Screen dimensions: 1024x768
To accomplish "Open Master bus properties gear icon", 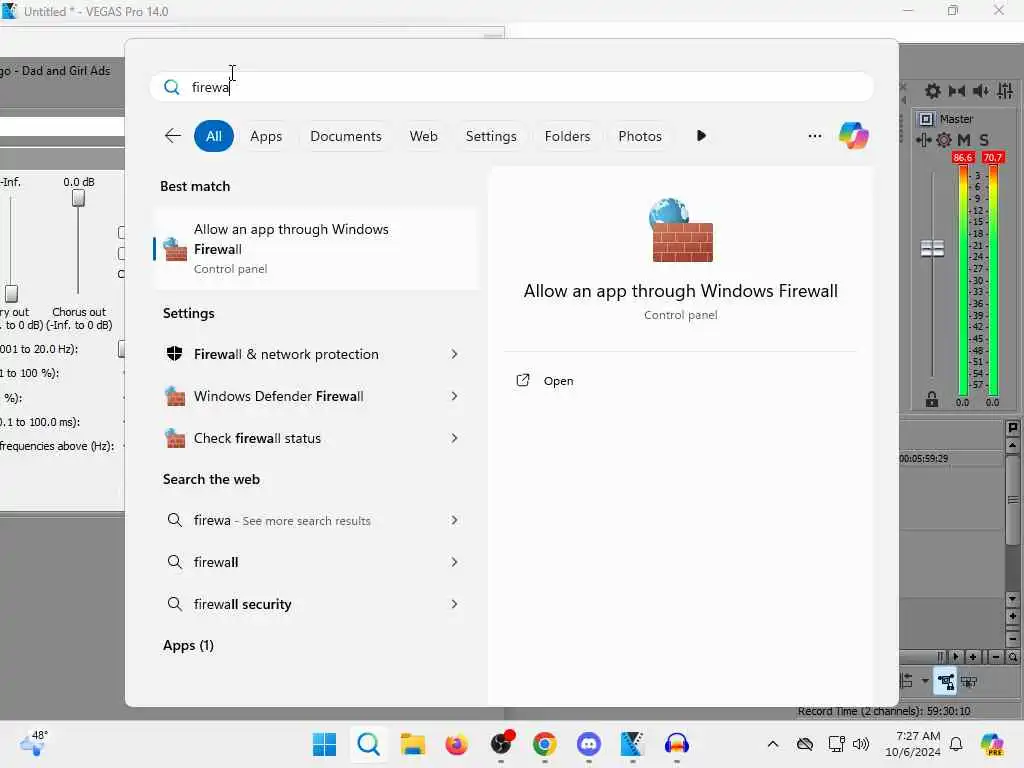I will pyautogui.click(x=933, y=91).
